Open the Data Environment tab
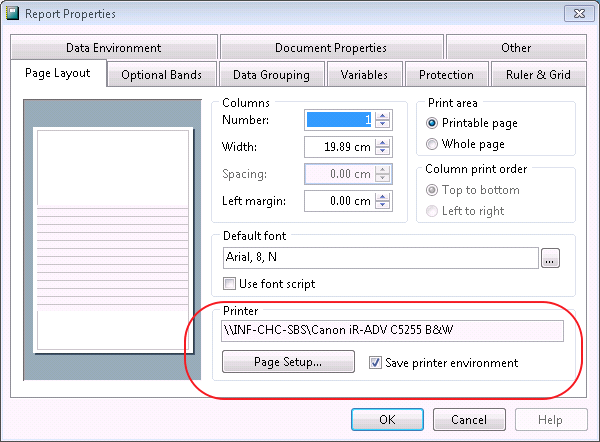The image size is (600, 442). tap(114, 47)
